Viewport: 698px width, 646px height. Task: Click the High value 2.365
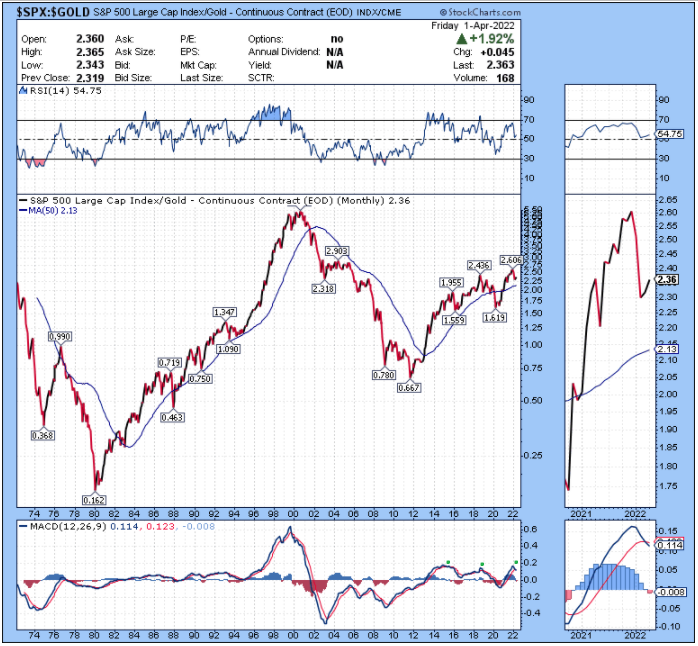pyautogui.click(x=90, y=52)
